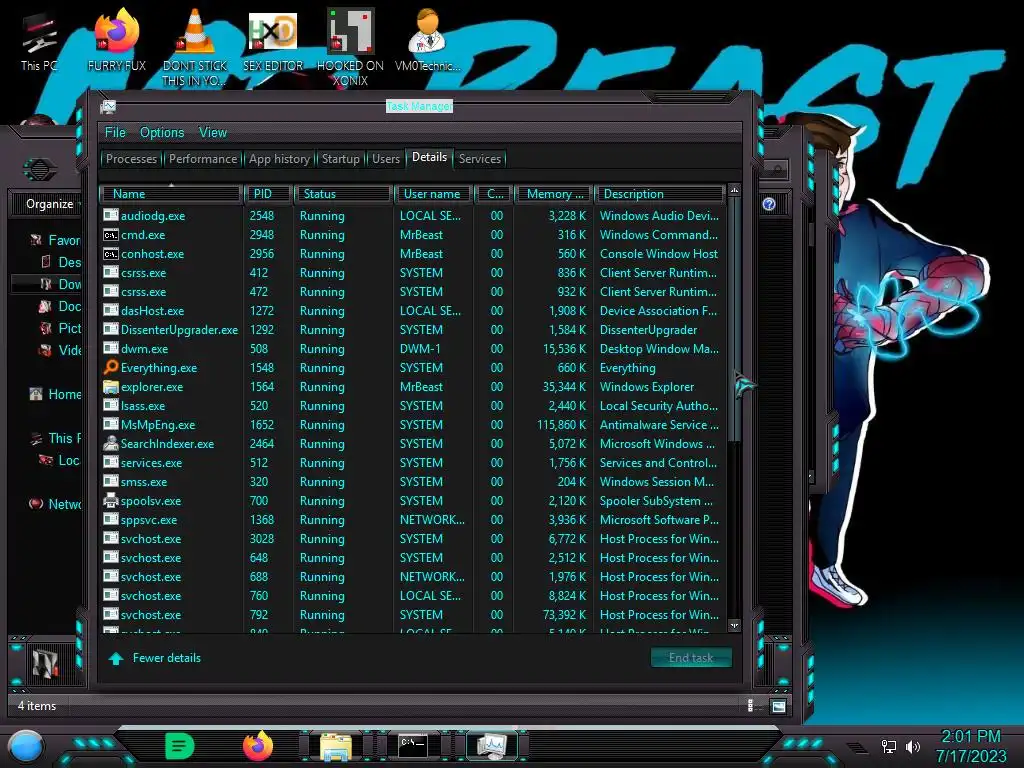1024x768 pixels.
Task: Select the MsMpEng.exe process icon
Action: point(111,424)
